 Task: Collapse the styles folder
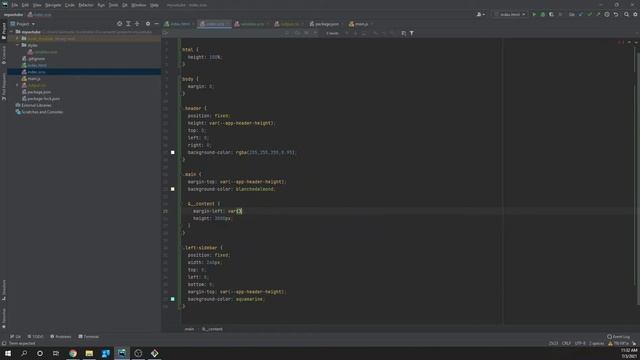click(18, 45)
